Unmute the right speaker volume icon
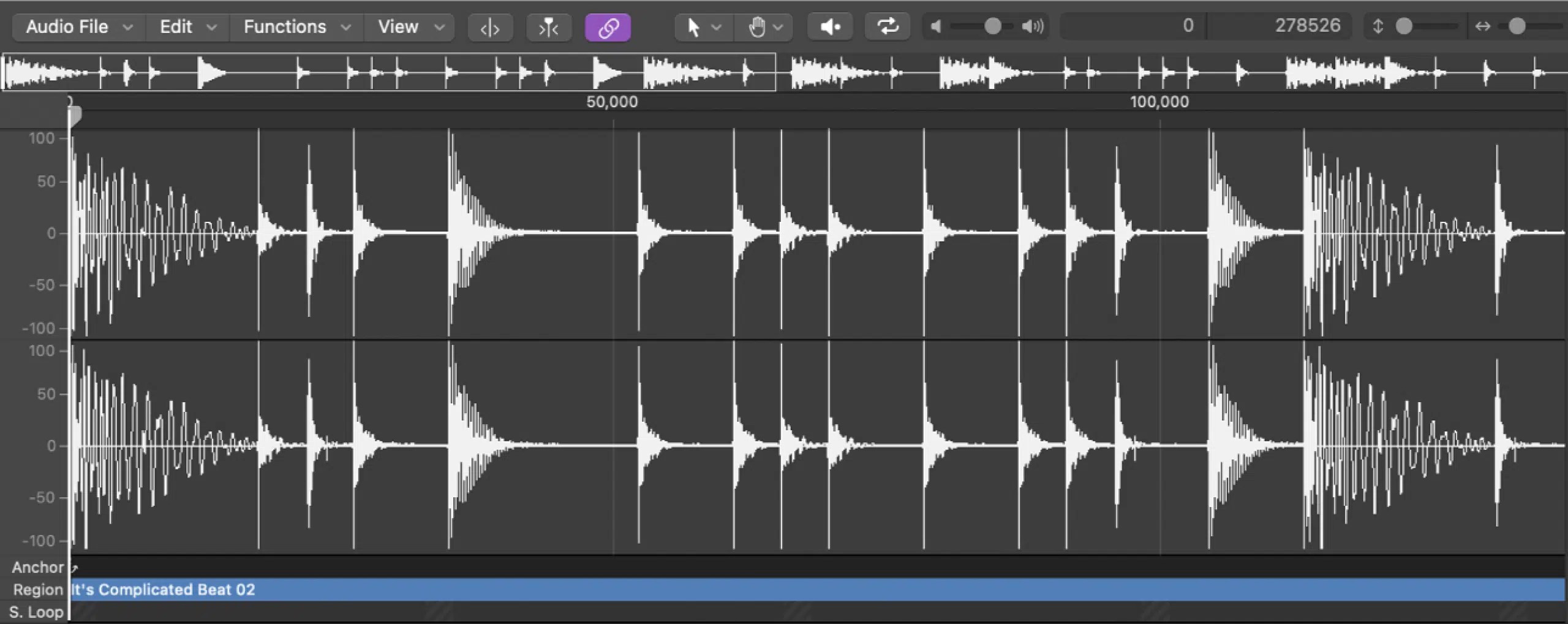Image resolution: width=1568 pixels, height=624 pixels. (x=1032, y=26)
